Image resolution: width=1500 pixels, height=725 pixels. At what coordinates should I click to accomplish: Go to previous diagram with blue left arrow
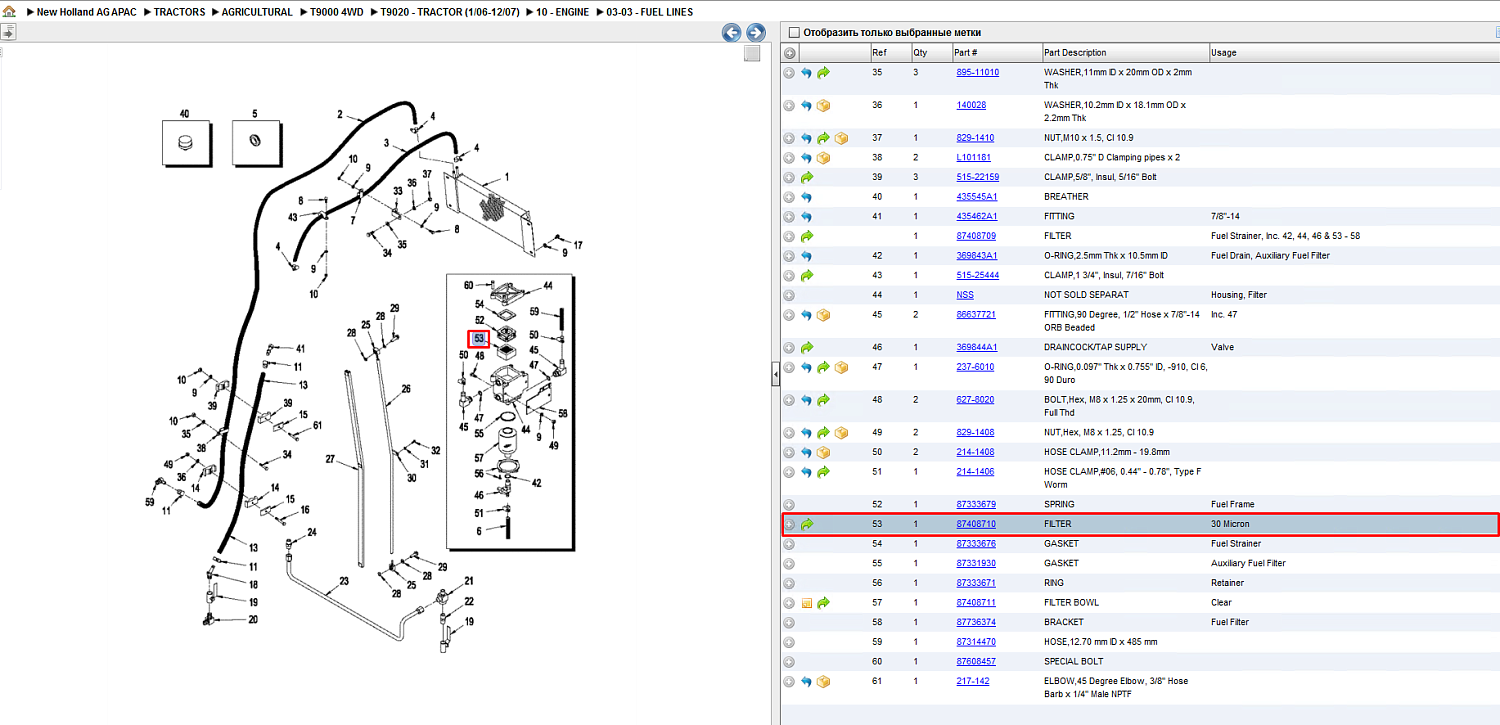(x=732, y=33)
